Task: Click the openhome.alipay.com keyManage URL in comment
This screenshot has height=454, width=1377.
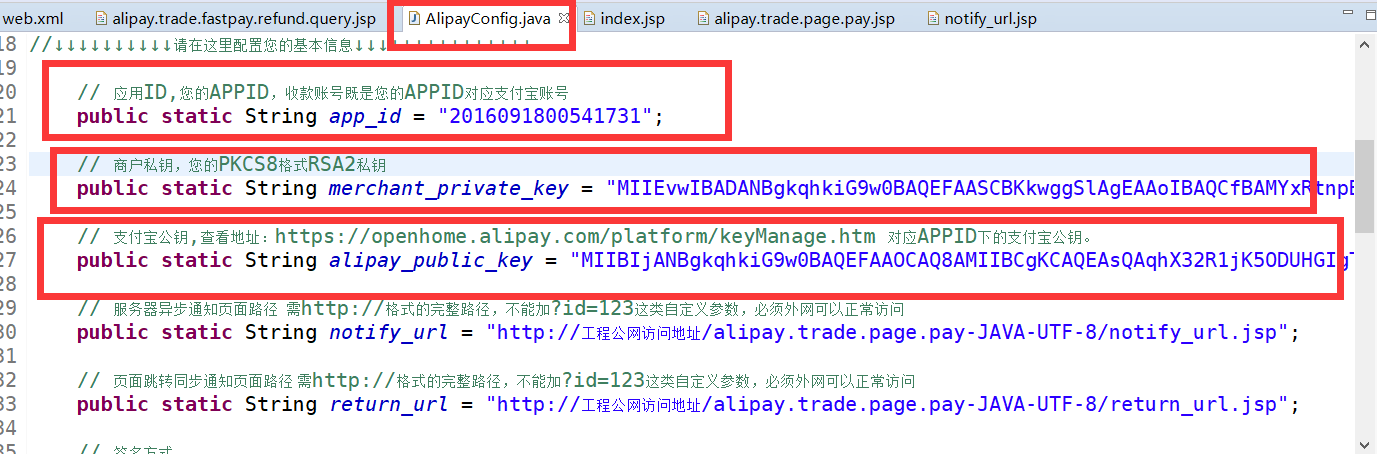Action: [x=575, y=236]
